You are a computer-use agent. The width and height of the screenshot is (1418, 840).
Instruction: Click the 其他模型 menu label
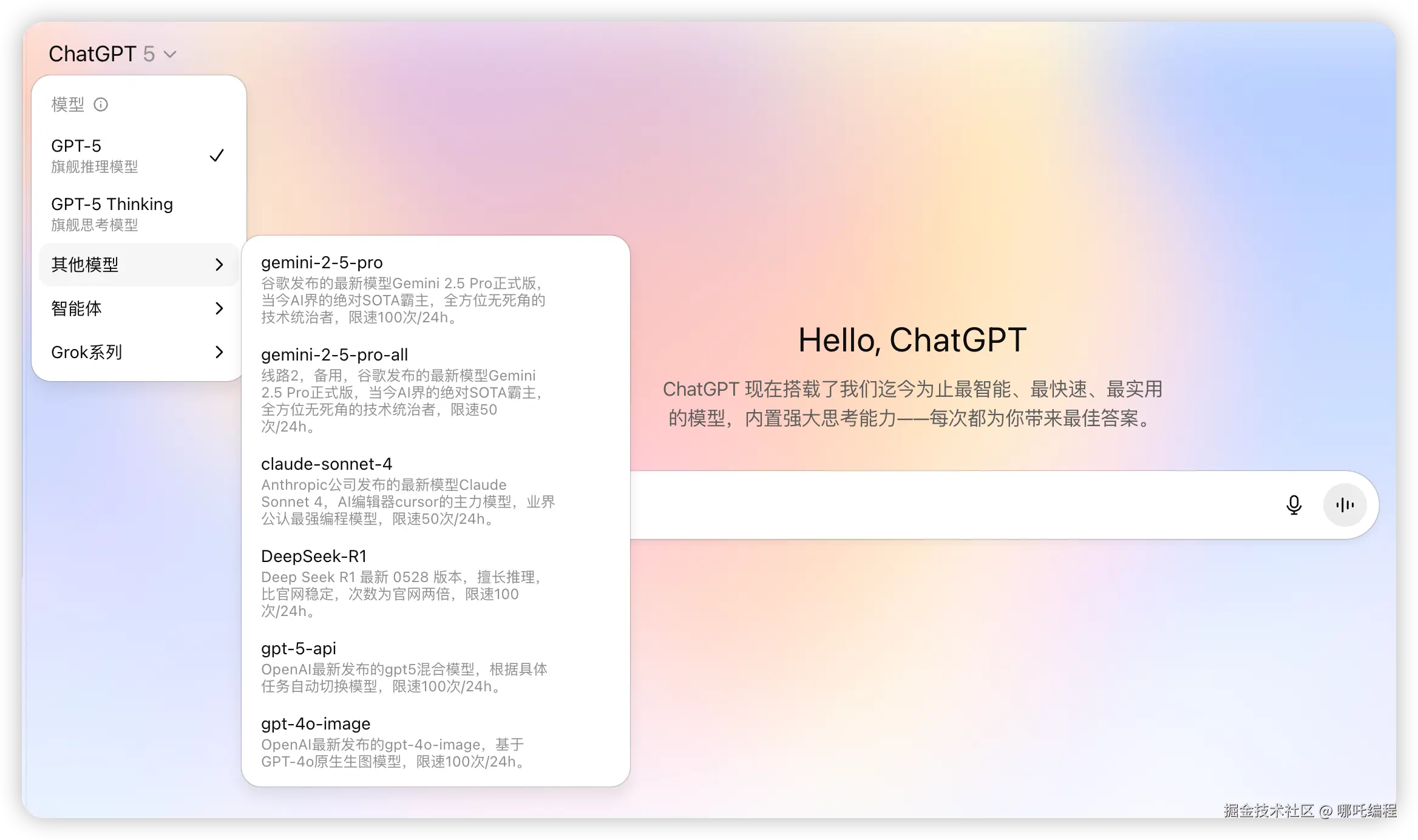coord(85,265)
